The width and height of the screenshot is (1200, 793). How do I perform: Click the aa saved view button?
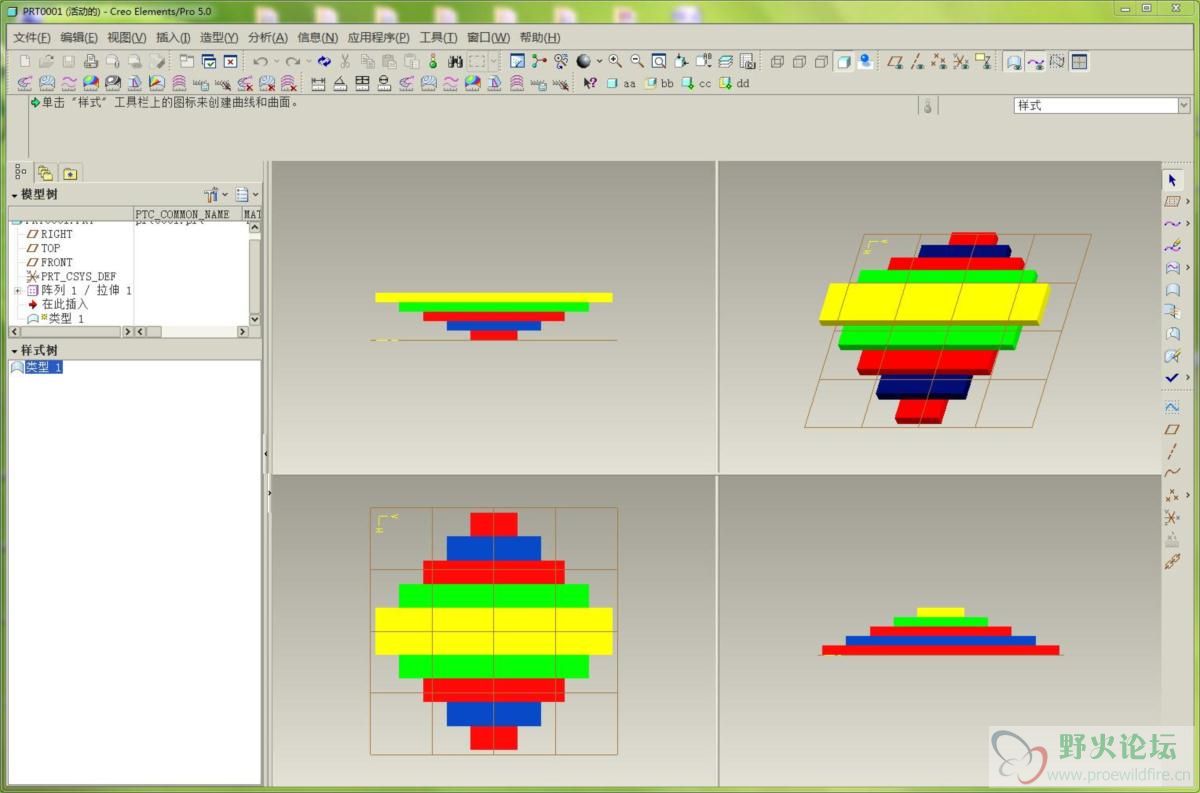[621, 83]
